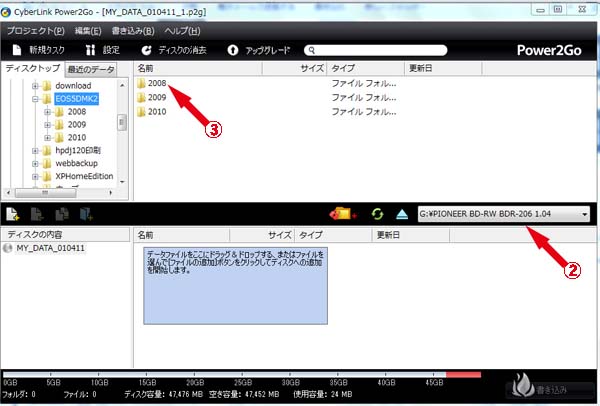Open the Edit (編集) menu
The height and width of the screenshot is (406, 600).
click(x=88, y=31)
